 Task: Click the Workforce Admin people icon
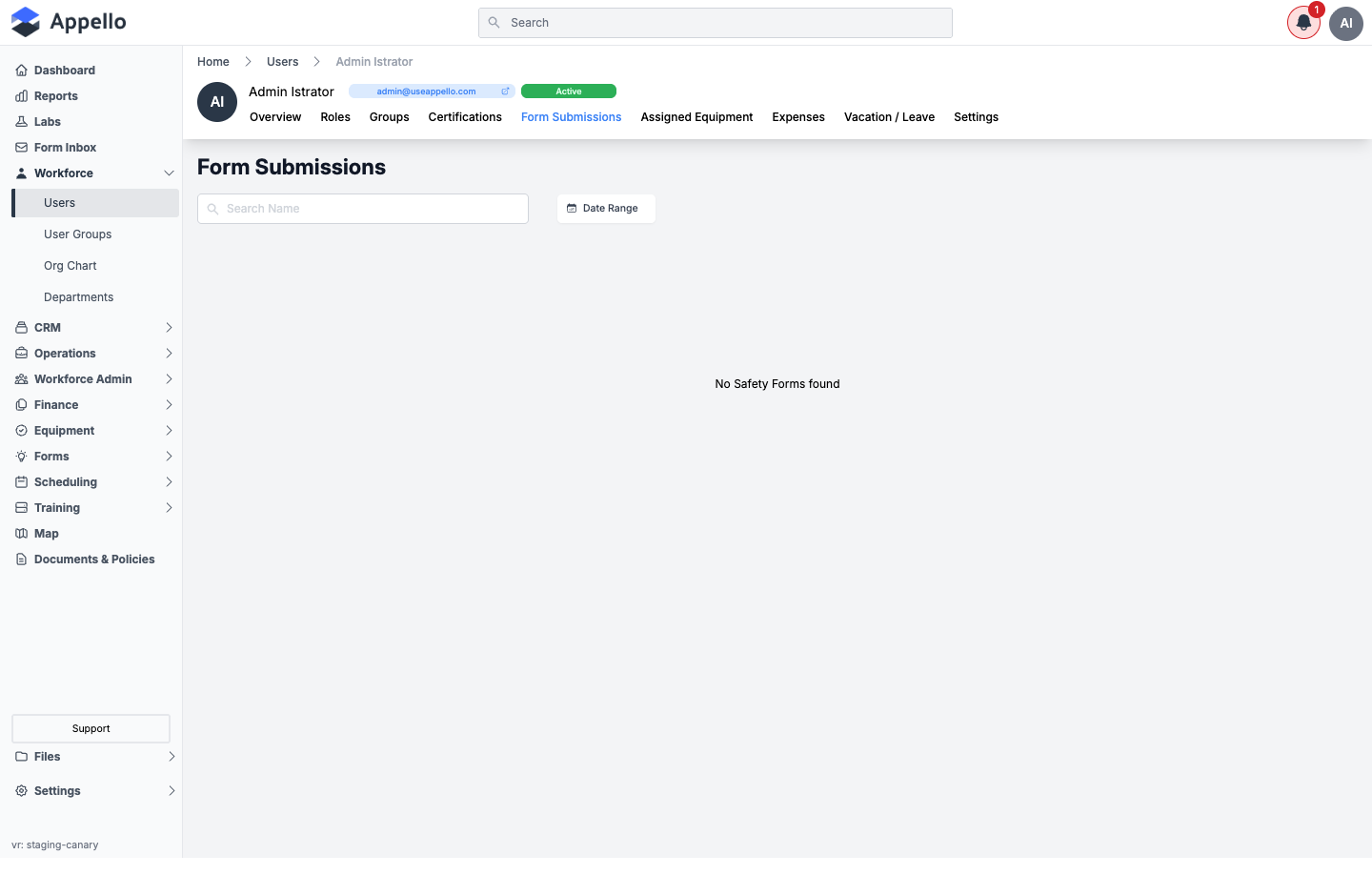pyautogui.click(x=21, y=379)
